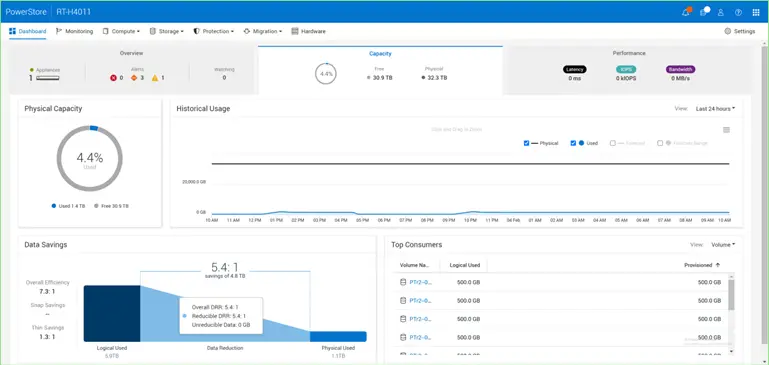Screen dimensions: 769x365
Task: Open the jobs icon in header
Action: click(x=704, y=12)
